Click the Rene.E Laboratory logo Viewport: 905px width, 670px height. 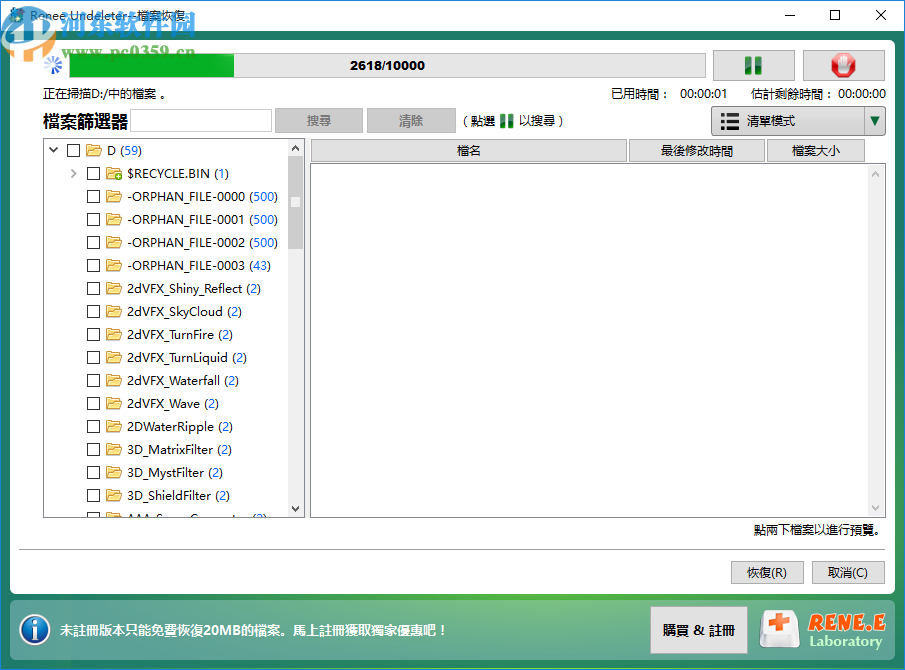(823, 630)
